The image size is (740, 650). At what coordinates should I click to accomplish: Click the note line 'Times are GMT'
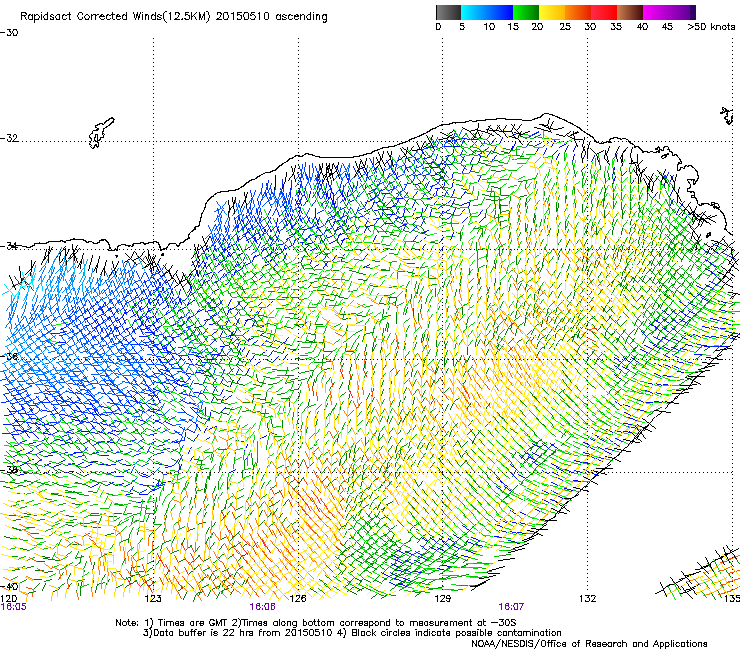coord(193,623)
